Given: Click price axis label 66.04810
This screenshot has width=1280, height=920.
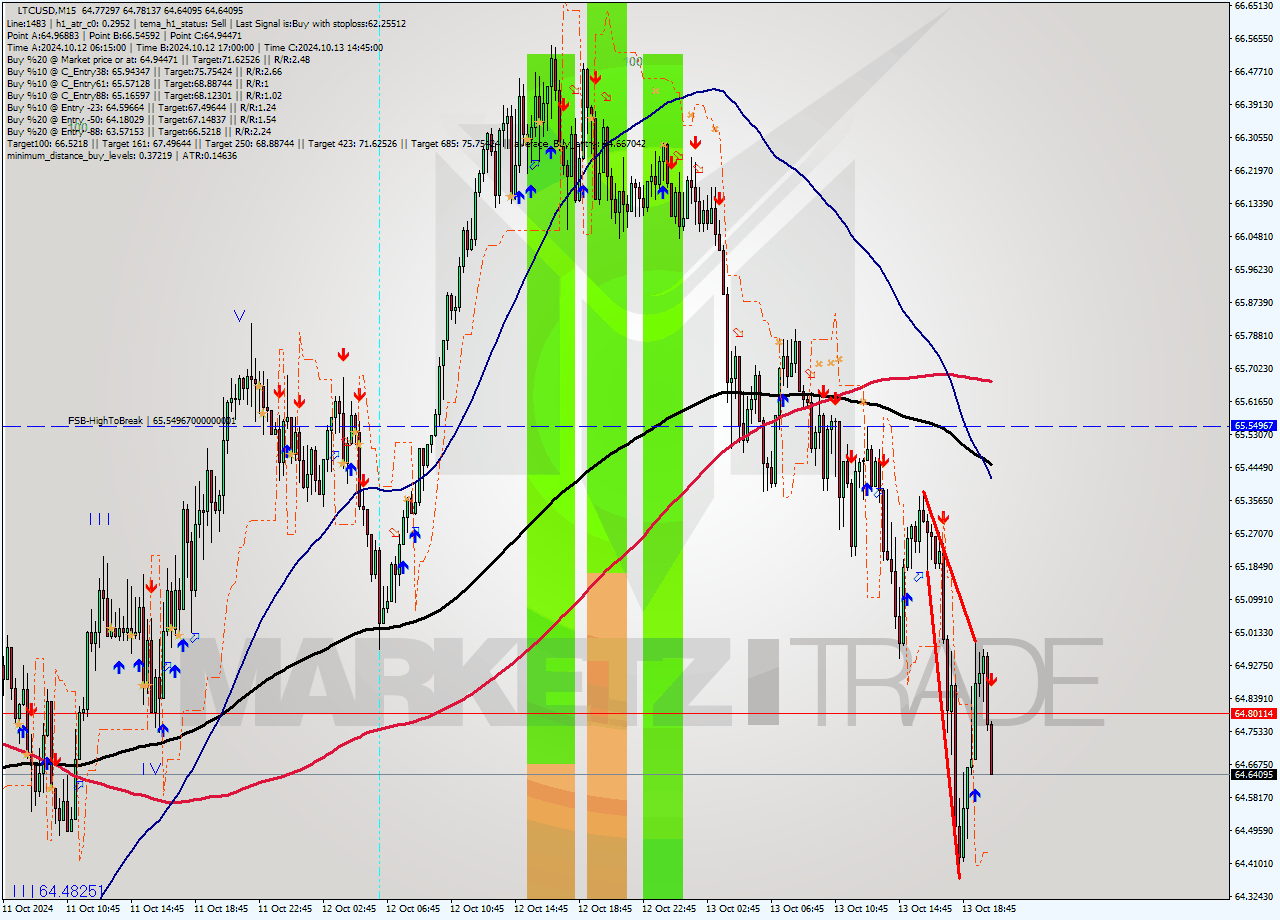Looking at the screenshot, I should [1253, 236].
